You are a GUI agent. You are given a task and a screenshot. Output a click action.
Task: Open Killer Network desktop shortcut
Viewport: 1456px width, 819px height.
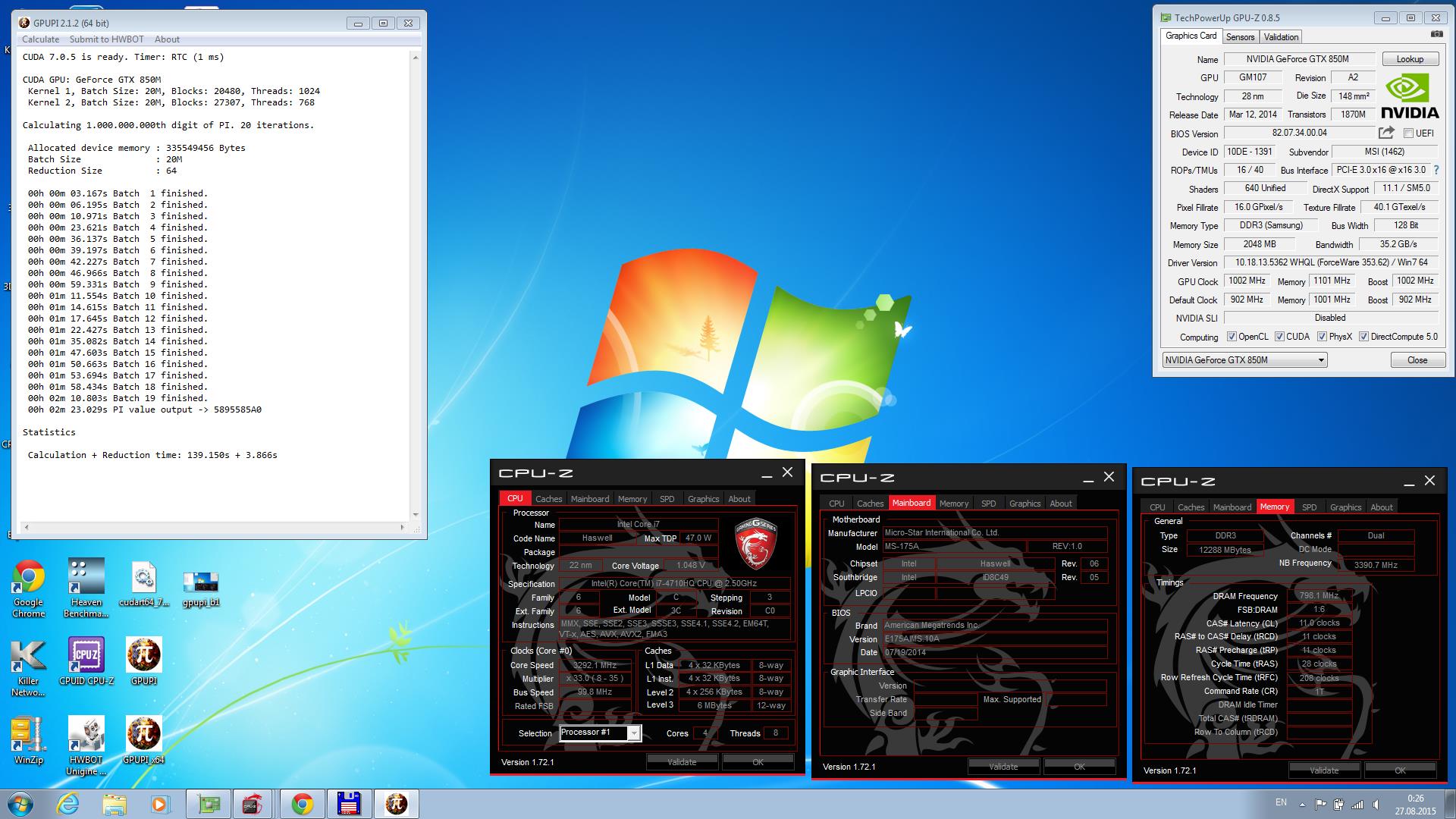[x=29, y=667]
